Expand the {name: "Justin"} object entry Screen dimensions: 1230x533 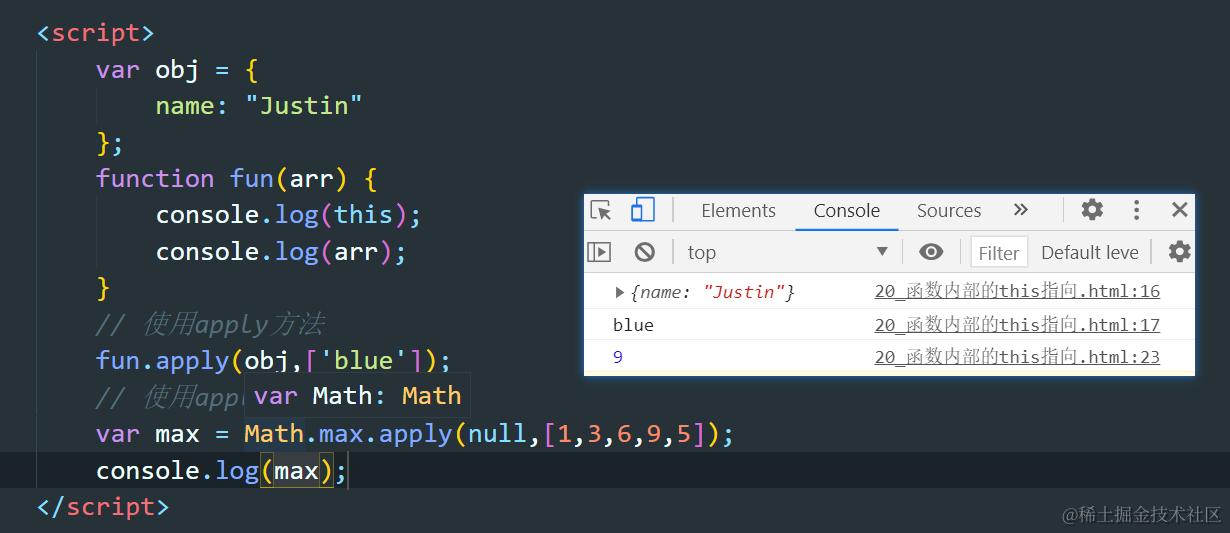pyautogui.click(x=620, y=292)
